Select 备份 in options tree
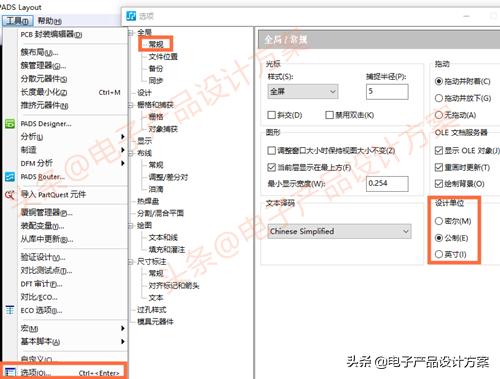This screenshot has height=379, width=500. coord(156,69)
